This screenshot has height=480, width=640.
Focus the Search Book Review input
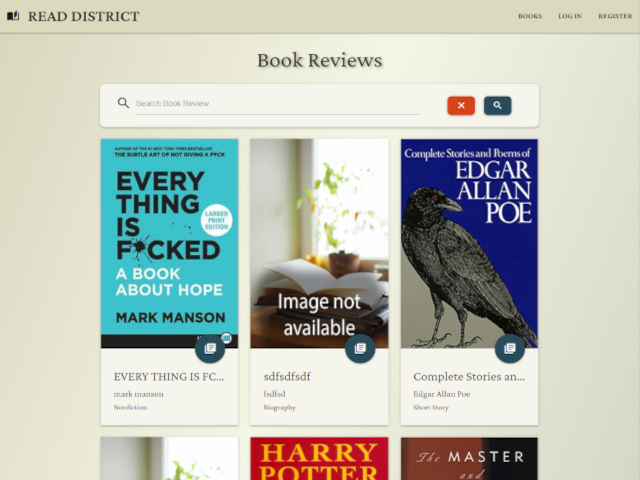(x=278, y=104)
